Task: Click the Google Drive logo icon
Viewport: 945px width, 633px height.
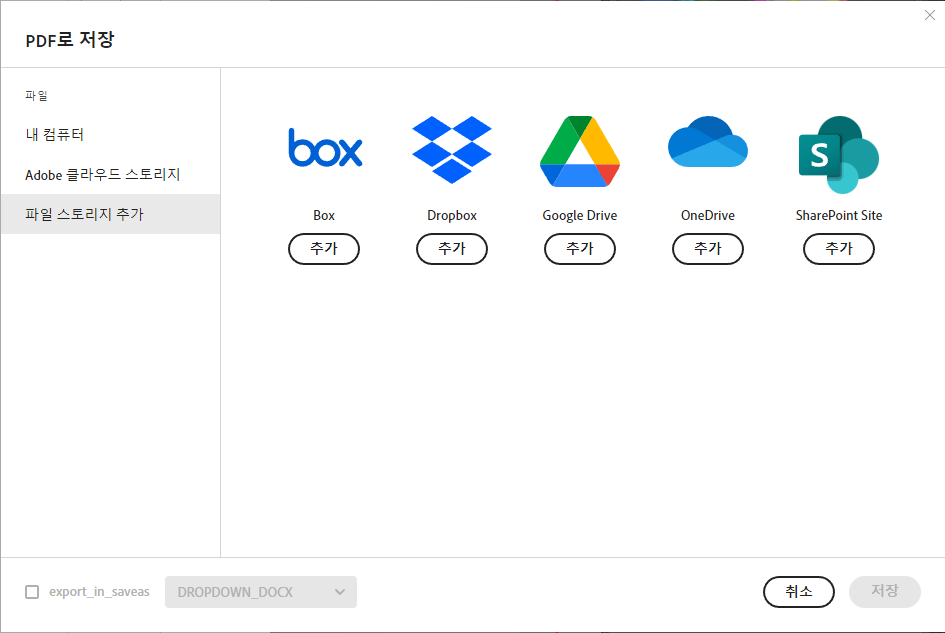Action: (x=580, y=151)
